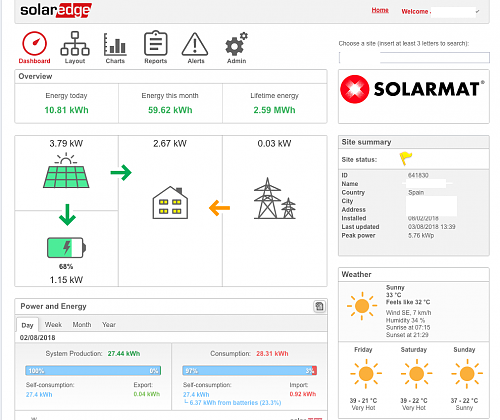Viewport: 500px width, 420px height.
Task: Open the Charts bar graph icon
Action: (115, 44)
